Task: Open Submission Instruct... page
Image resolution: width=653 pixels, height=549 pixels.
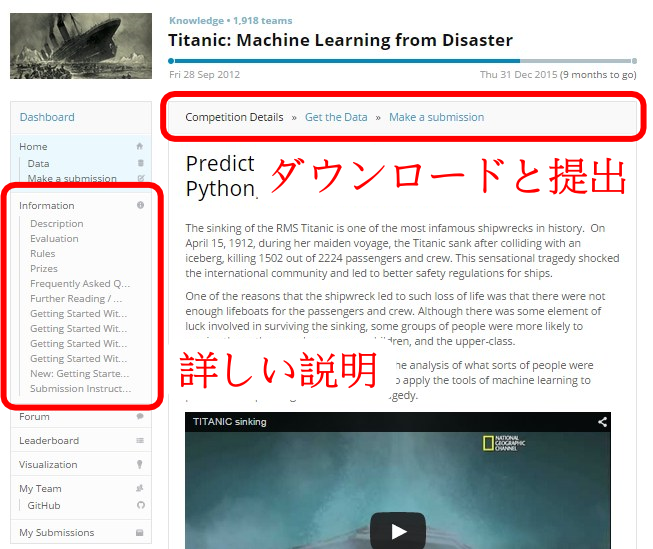Action: (x=80, y=389)
